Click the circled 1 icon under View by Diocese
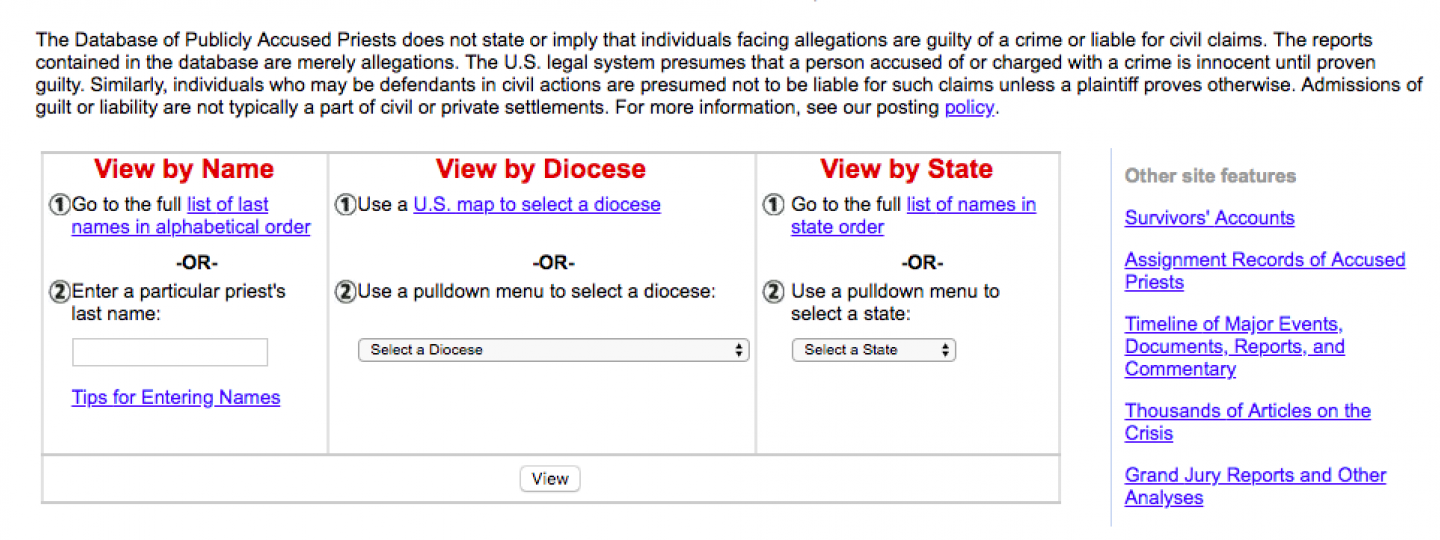Image resolution: width=1440 pixels, height=540 pixels. 345,205
